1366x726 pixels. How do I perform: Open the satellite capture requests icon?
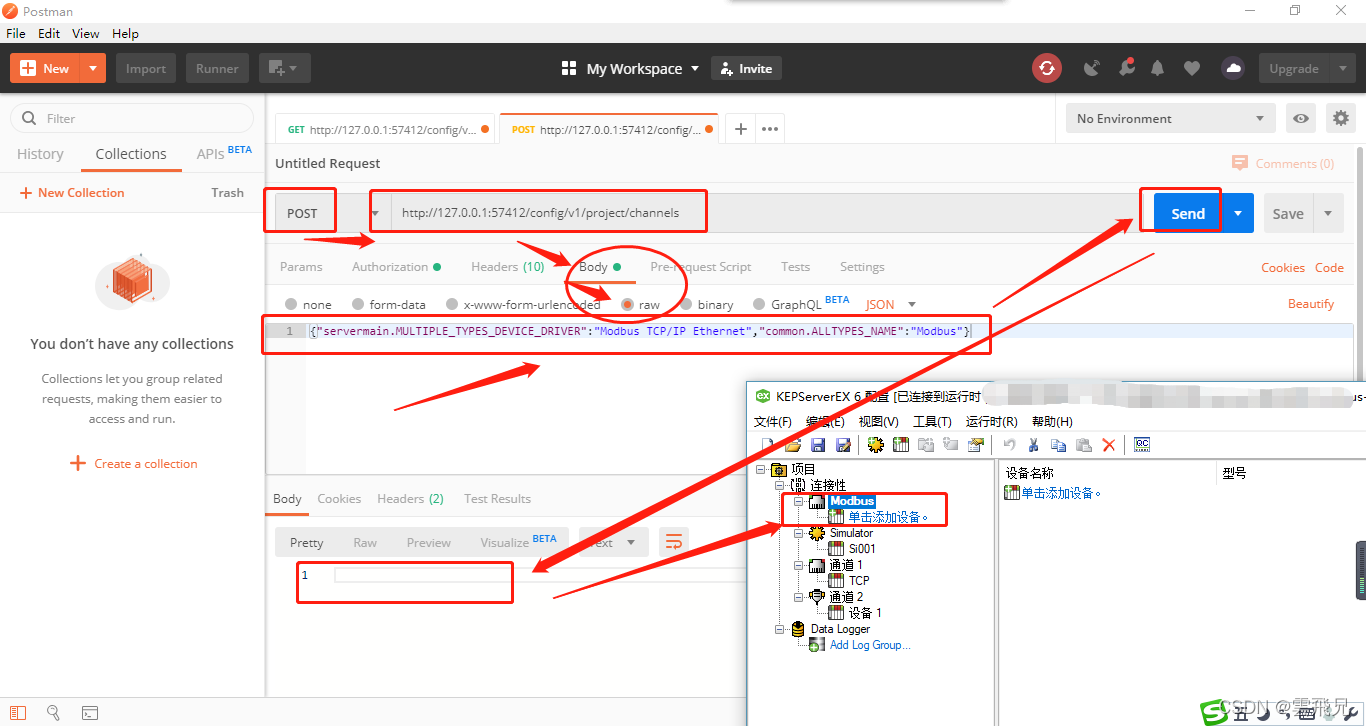pyautogui.click(x=1092, y=68)
